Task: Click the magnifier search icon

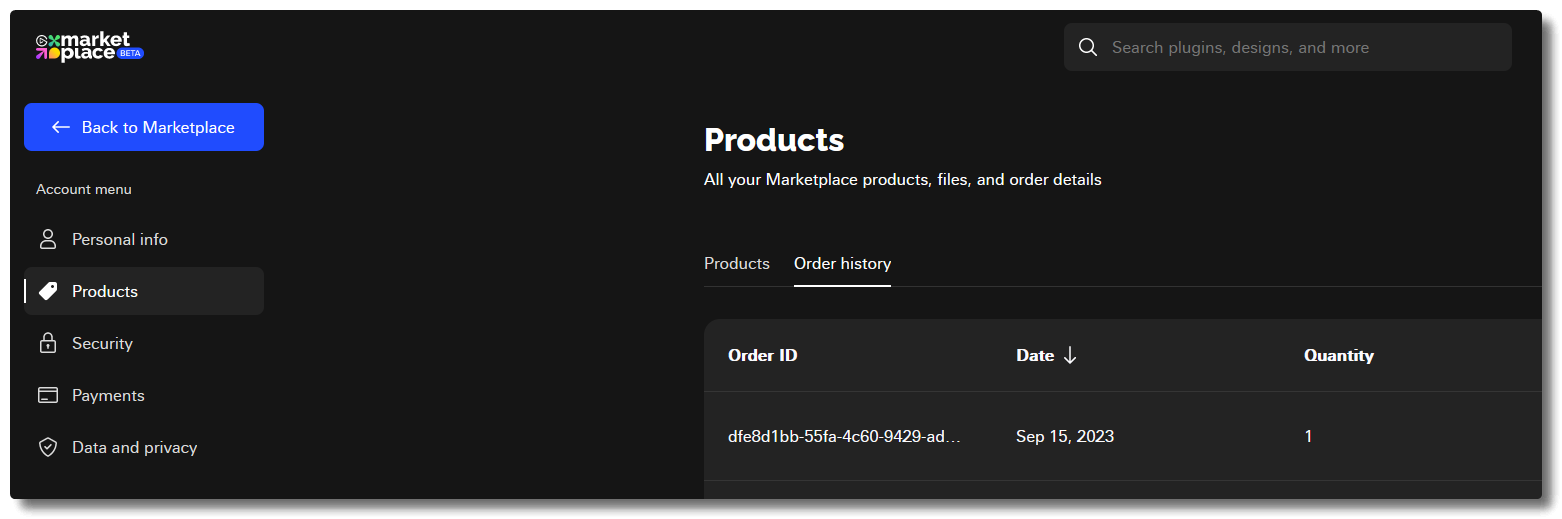Action: 1088,47
